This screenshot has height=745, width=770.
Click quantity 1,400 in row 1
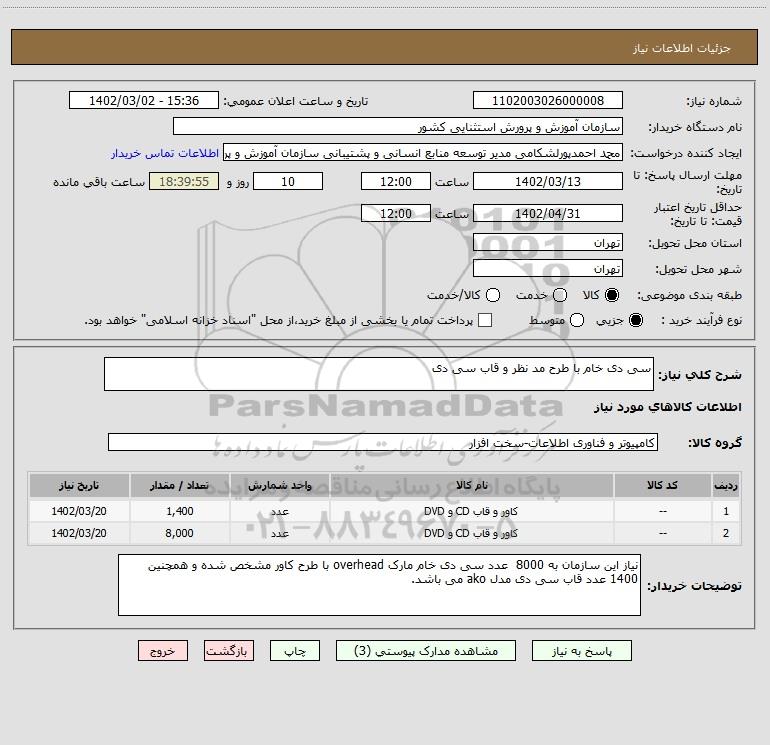[180, 511]
